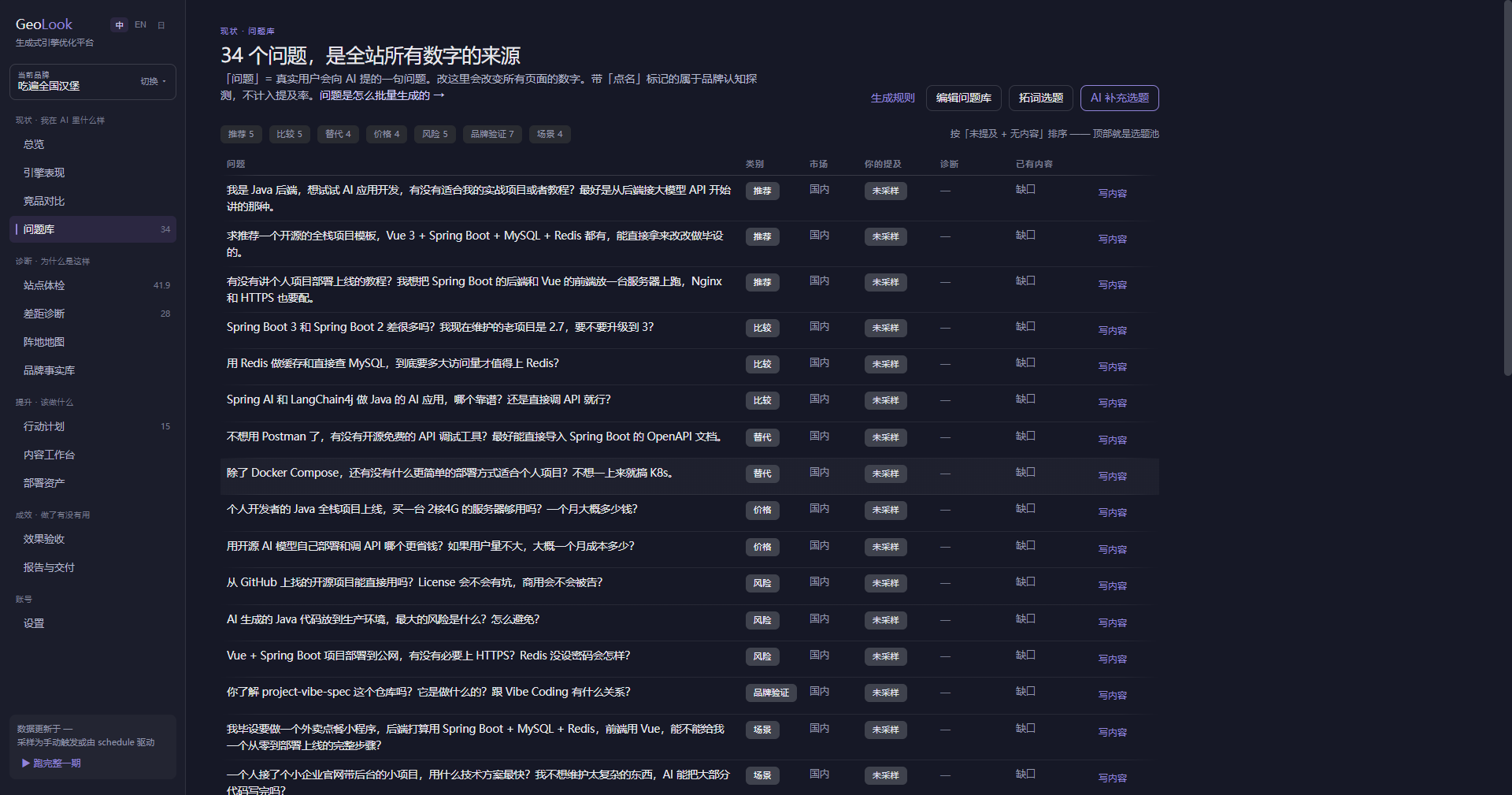Switch language to EN

[140, 25]
